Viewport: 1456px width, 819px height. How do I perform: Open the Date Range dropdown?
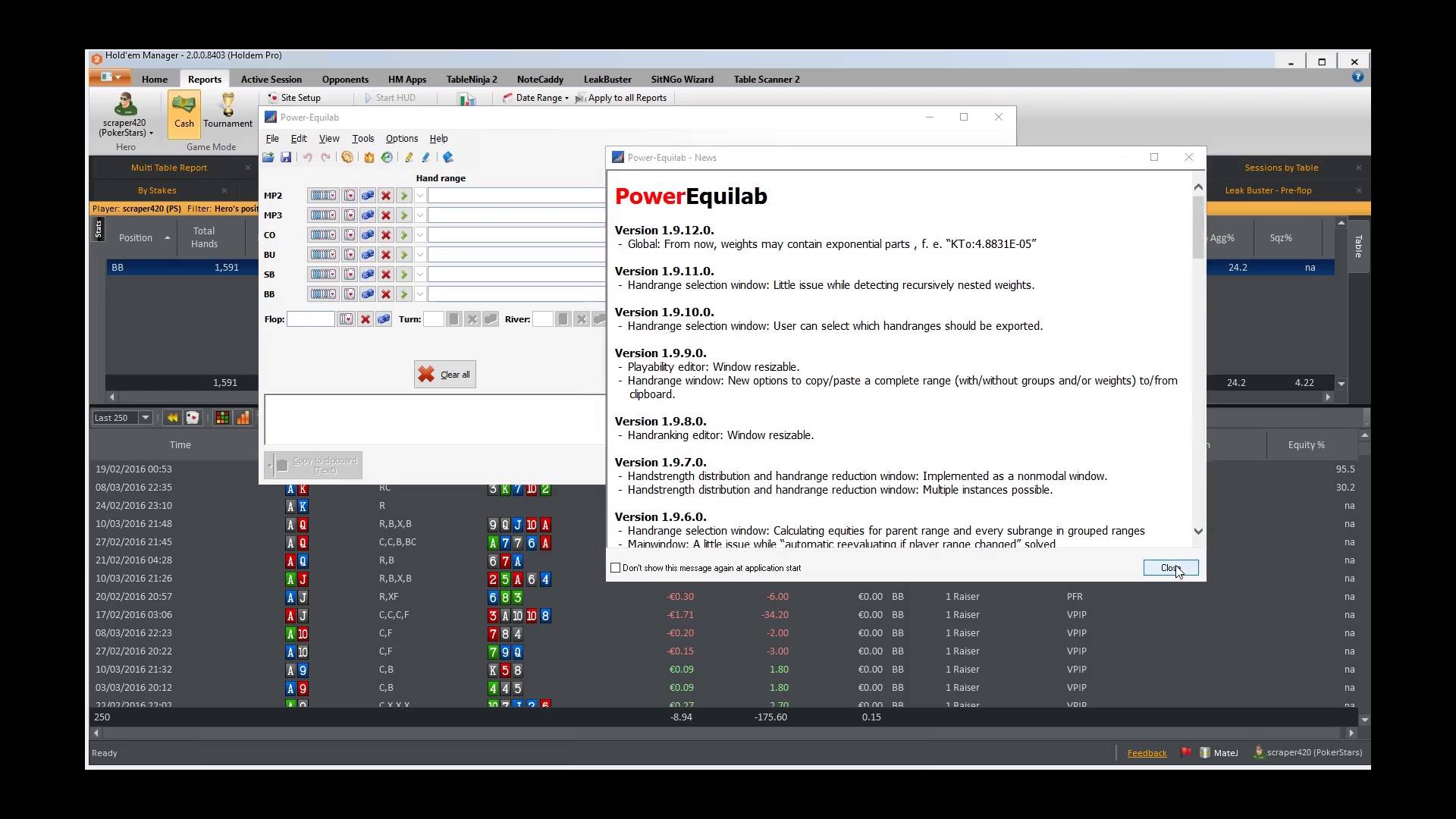point(535,97)
